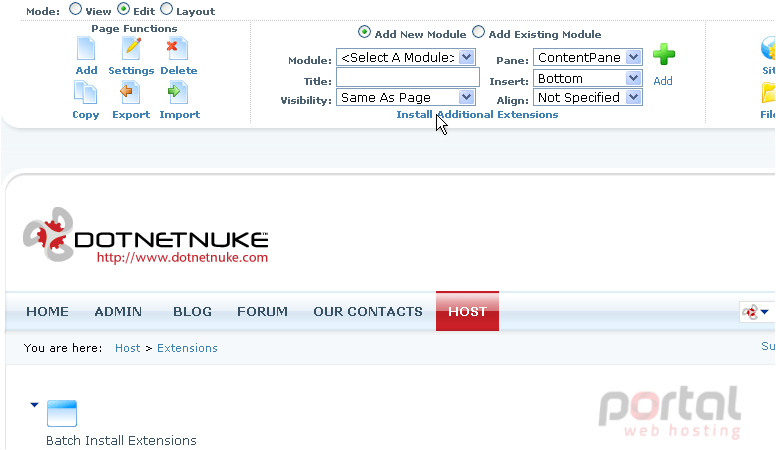Image resolution: width=776 pixels, height=450 pixels.
Task: Click the Add page icon
Action: (x=86, y=49)
